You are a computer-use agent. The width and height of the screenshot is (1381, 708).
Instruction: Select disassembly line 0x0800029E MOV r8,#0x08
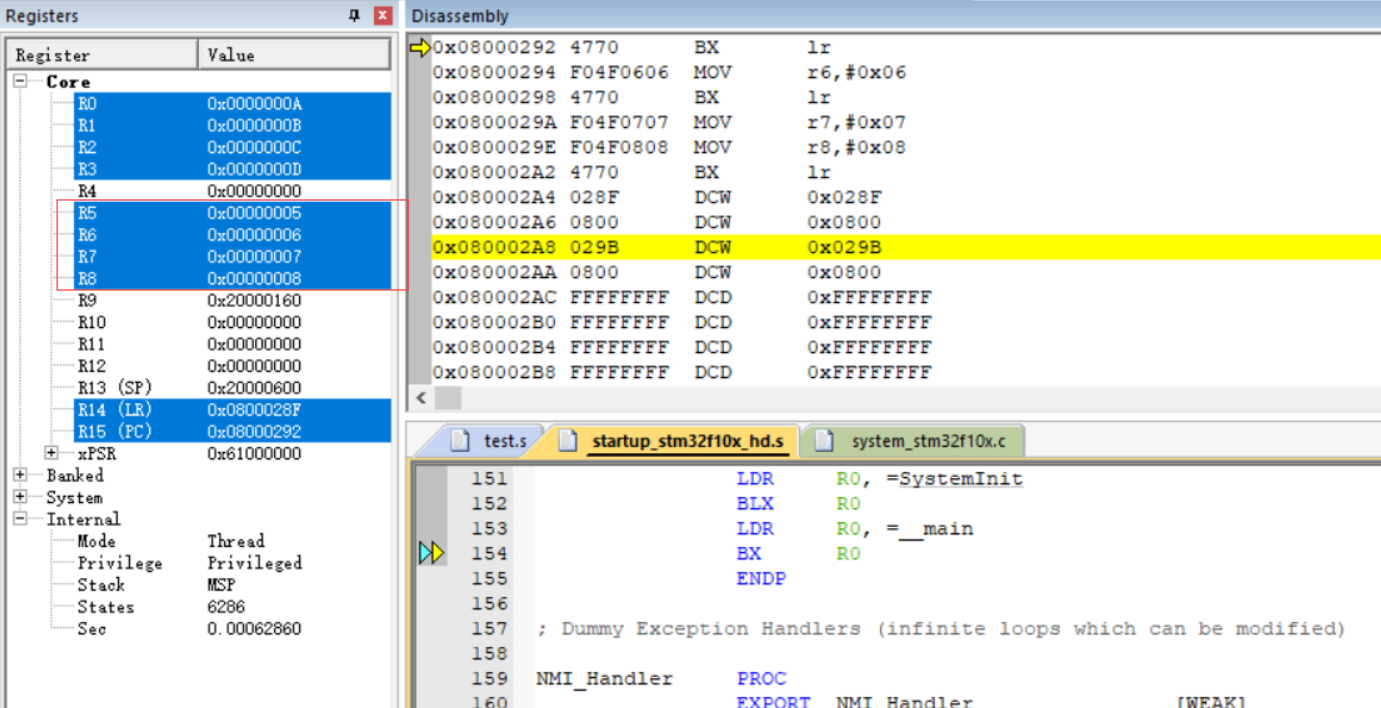point(906,147)
